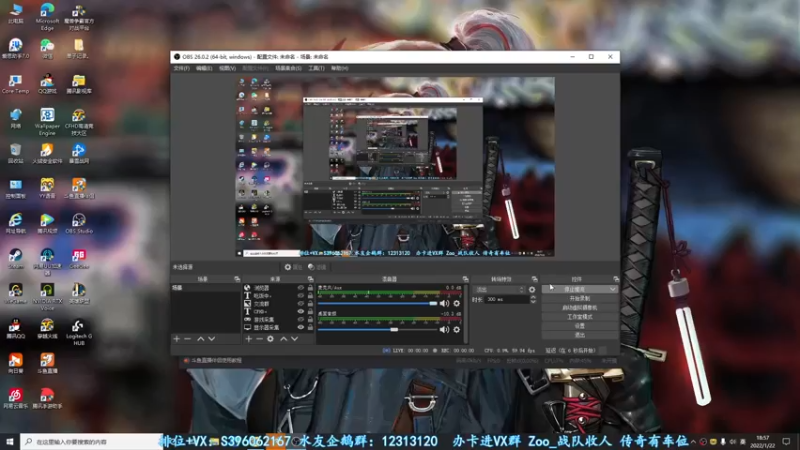Toggle visibility of the image source row
Screen dimensions: 800x450
point(301,304)
